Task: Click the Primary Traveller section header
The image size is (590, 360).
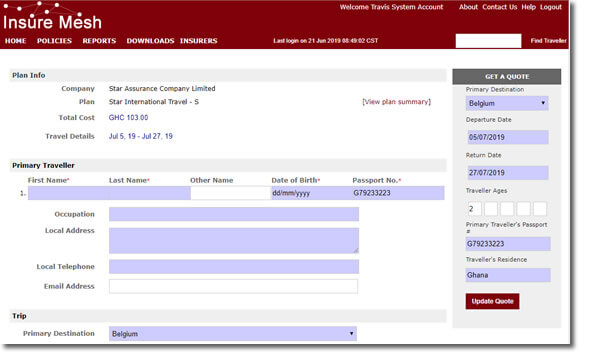Action: pos(228,165)
